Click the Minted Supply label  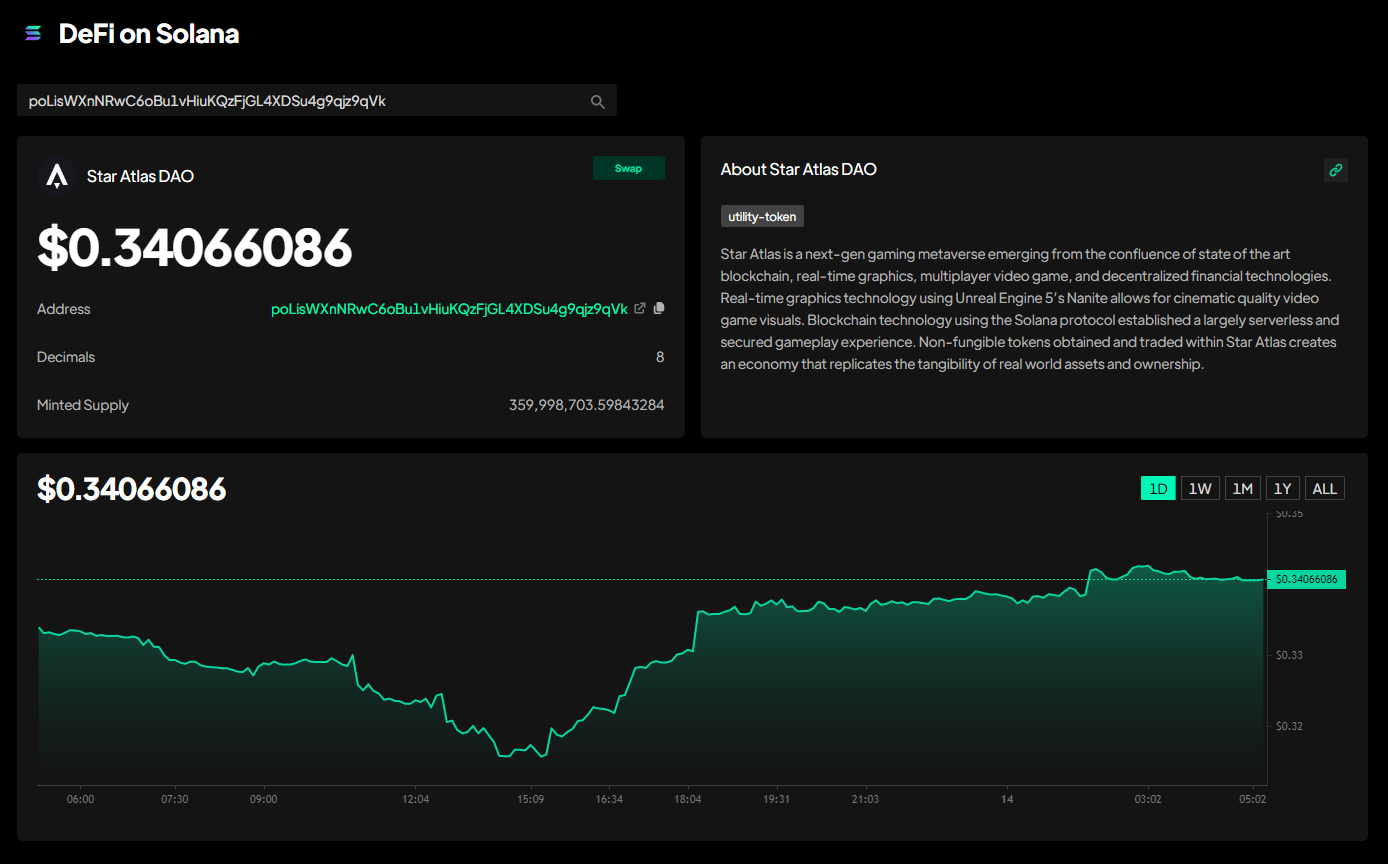[x=83, y=405]
